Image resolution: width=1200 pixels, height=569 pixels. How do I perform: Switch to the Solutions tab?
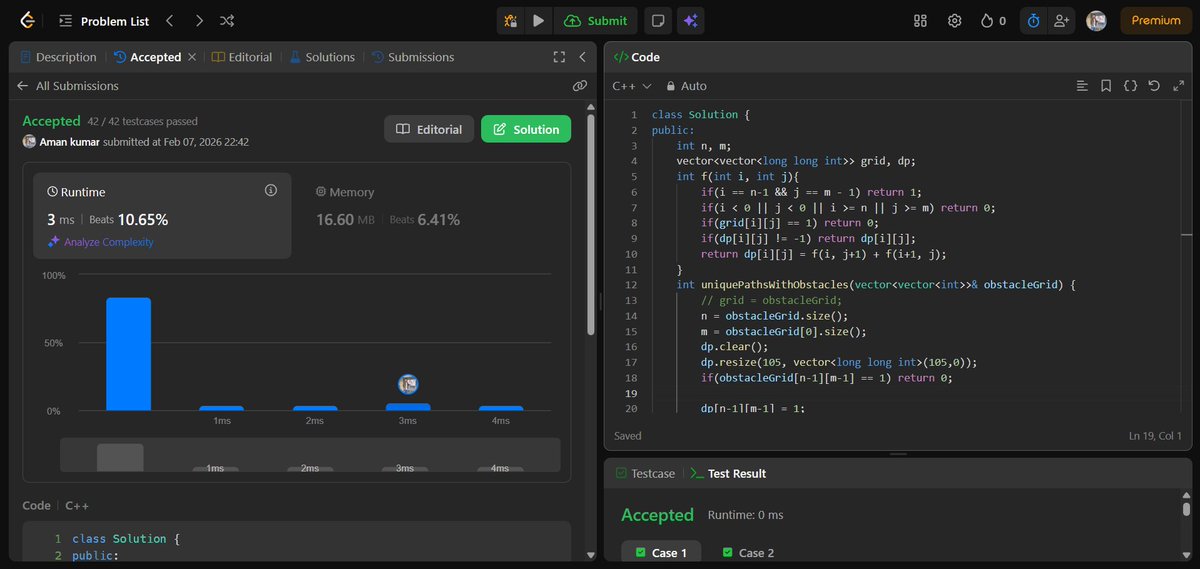[322, 57]
